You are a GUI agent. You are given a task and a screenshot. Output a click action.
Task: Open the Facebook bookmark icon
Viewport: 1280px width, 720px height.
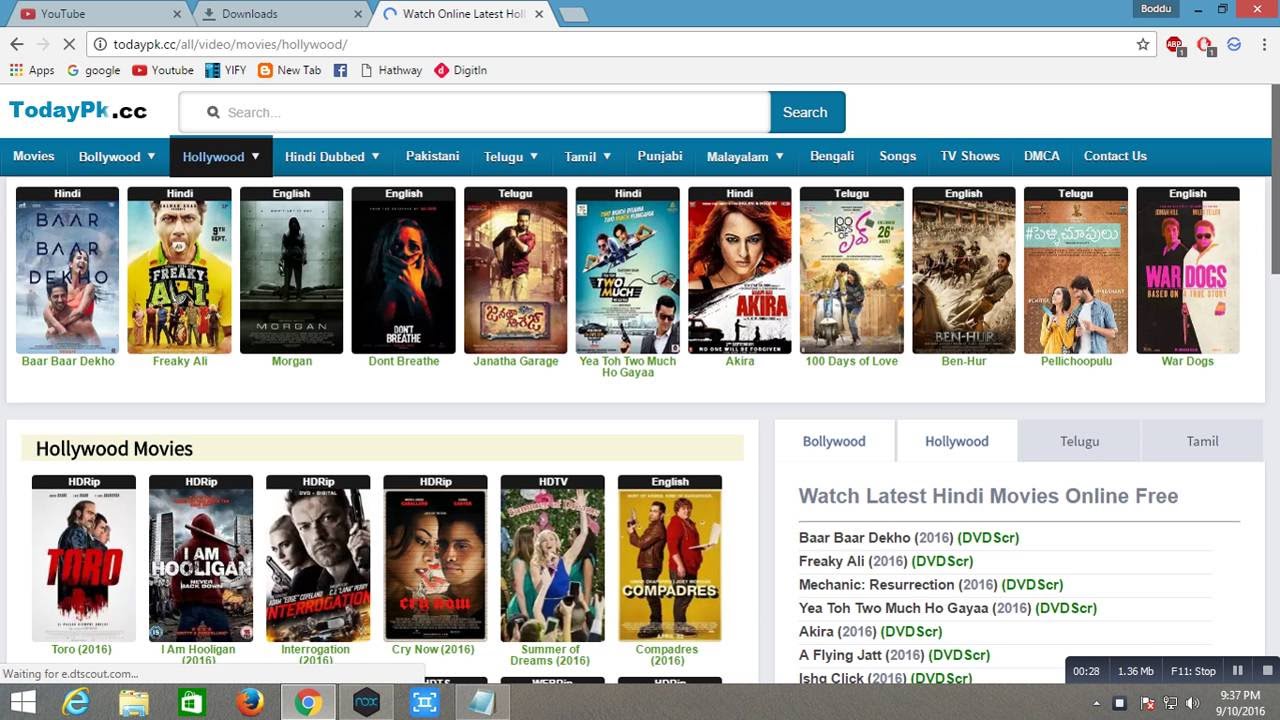[340, 70]
